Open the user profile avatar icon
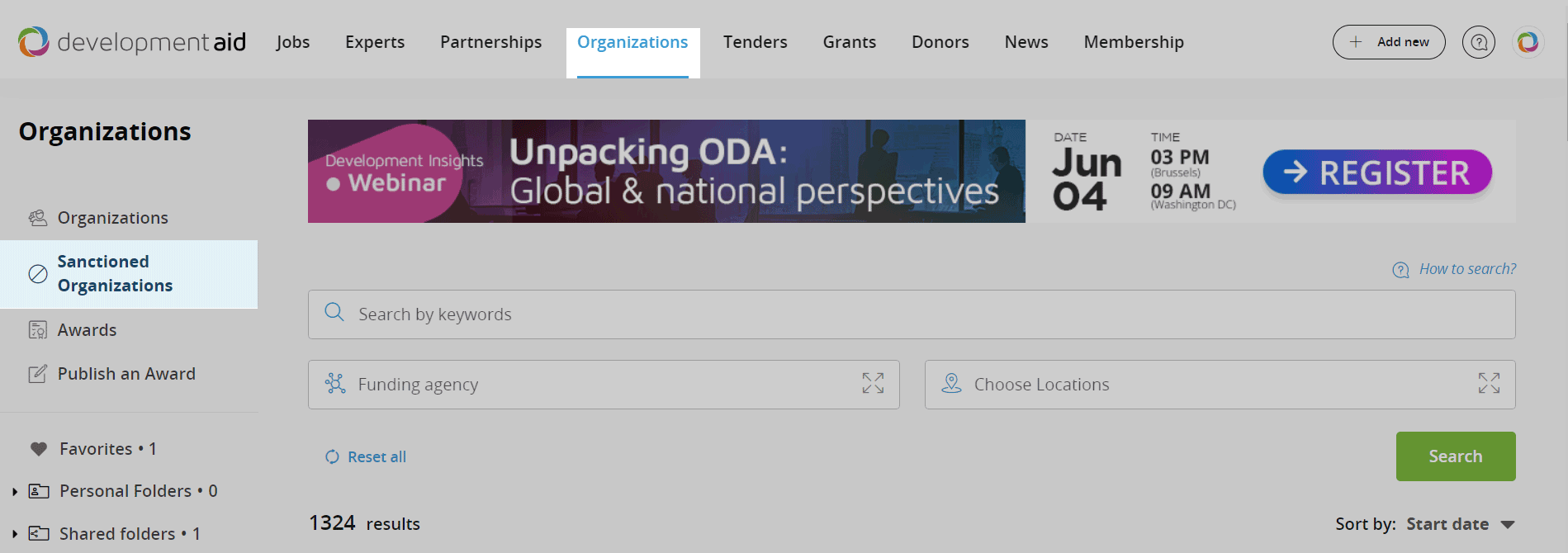The image size is (1568, 553). tap(1528, 42)
